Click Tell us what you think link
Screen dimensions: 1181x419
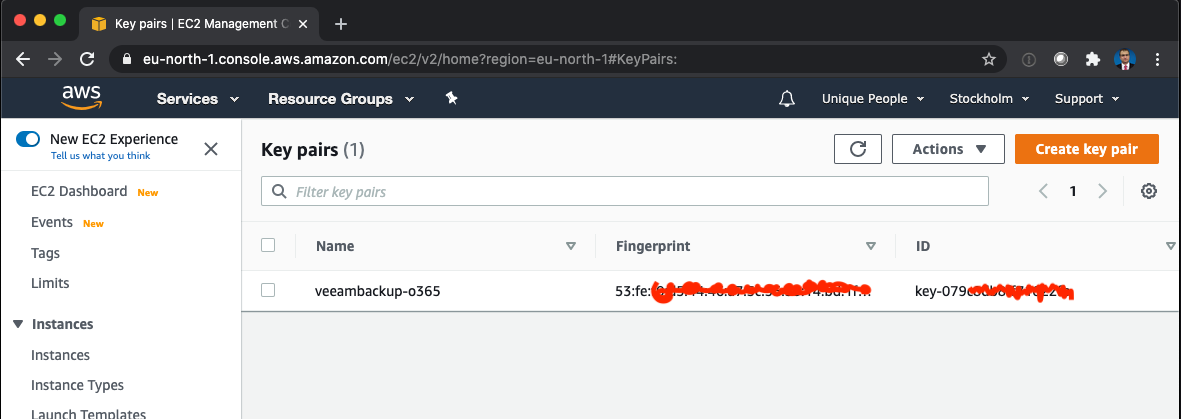click(100, 156)
